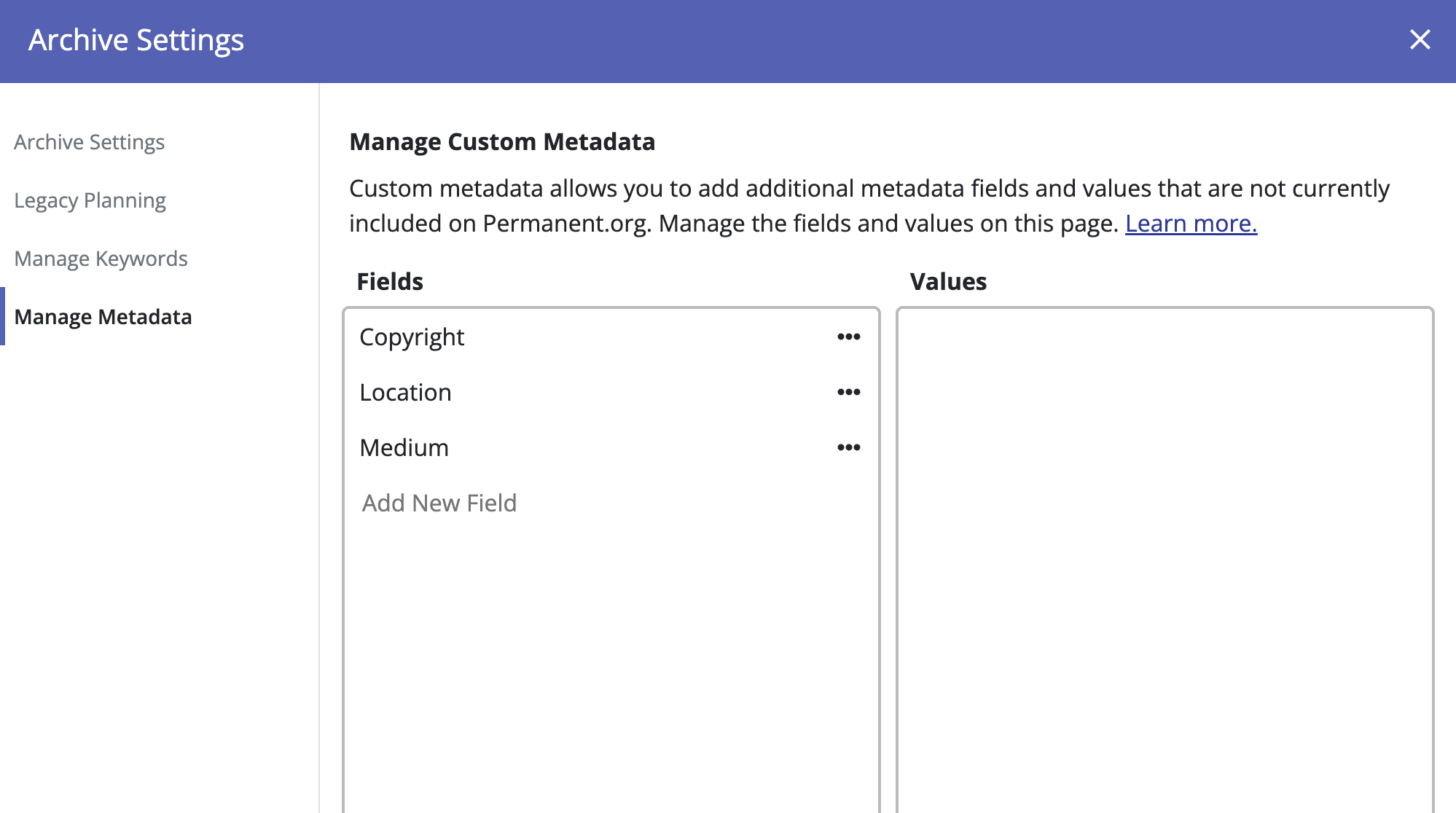Click the Values column heading
The width and height of the screenshot is (1456, 813).
947,282
